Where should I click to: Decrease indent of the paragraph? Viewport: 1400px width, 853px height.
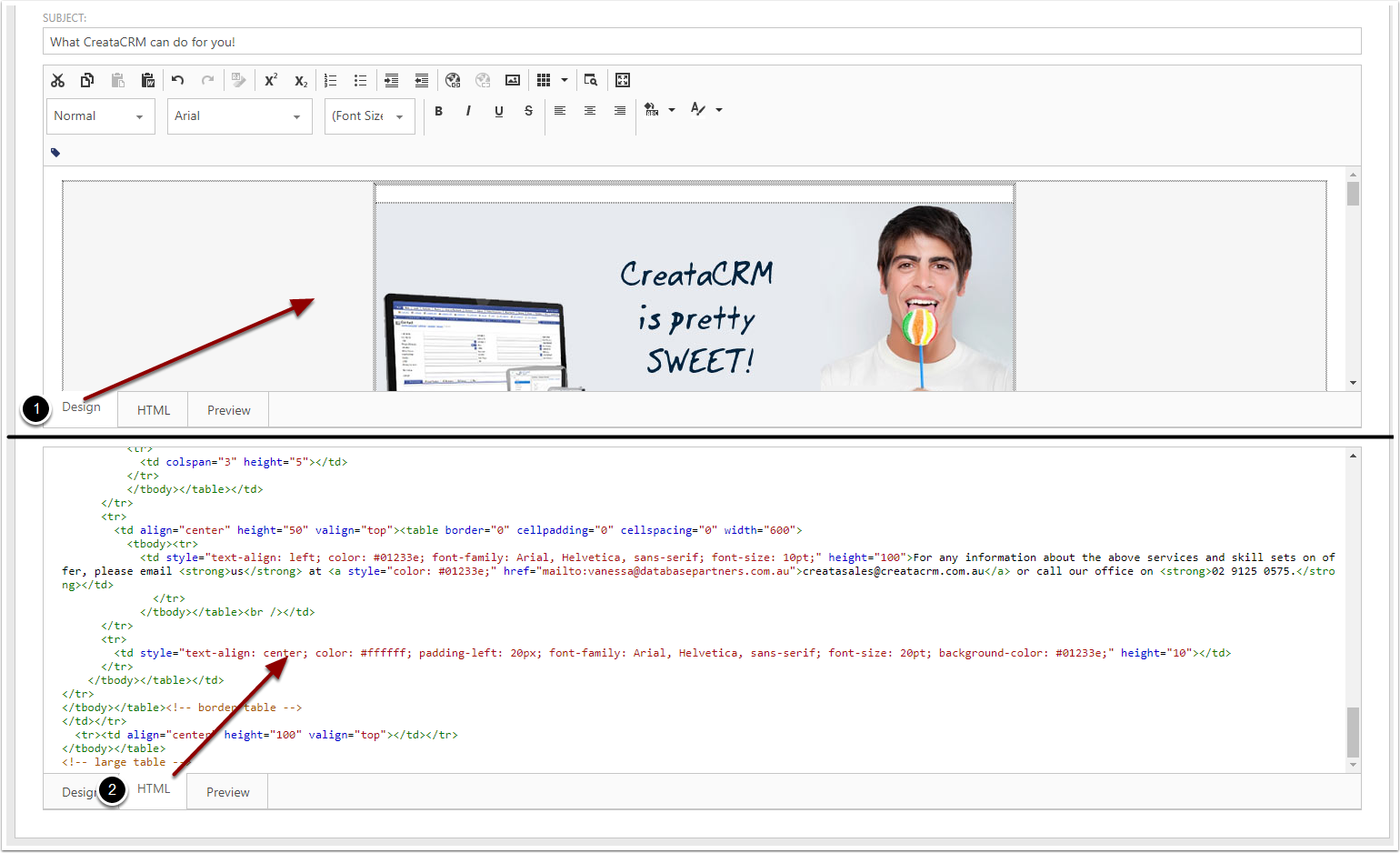click(x=422, y=80)
